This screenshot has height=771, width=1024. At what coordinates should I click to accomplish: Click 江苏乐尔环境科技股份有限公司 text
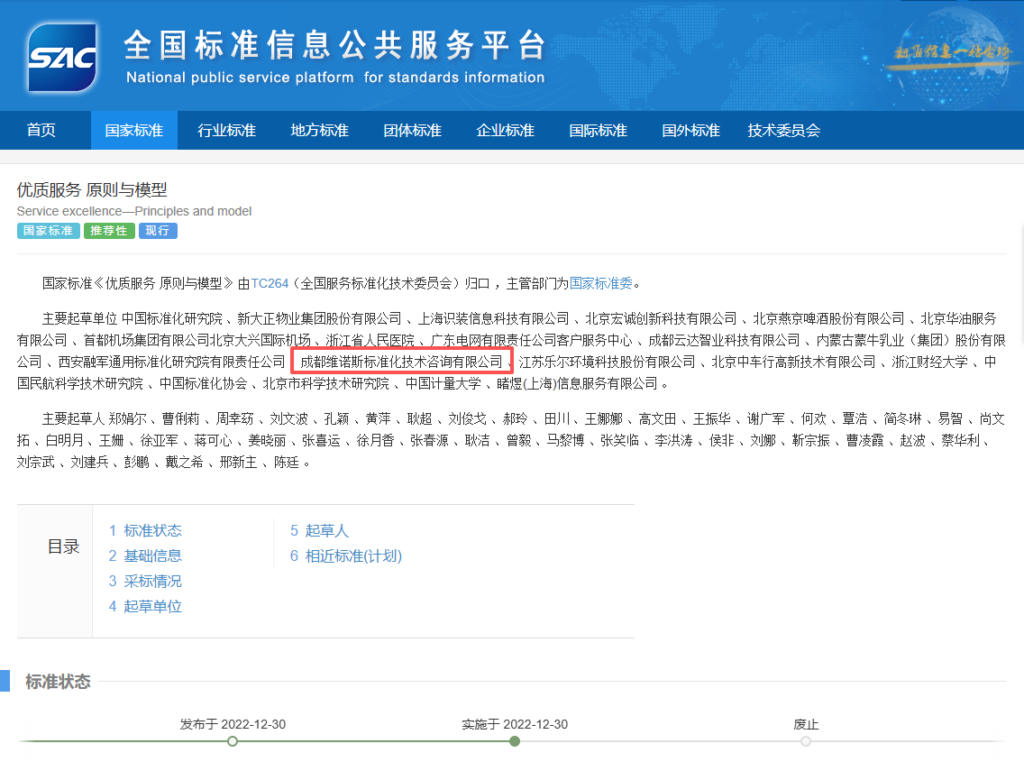pos(607,362)
